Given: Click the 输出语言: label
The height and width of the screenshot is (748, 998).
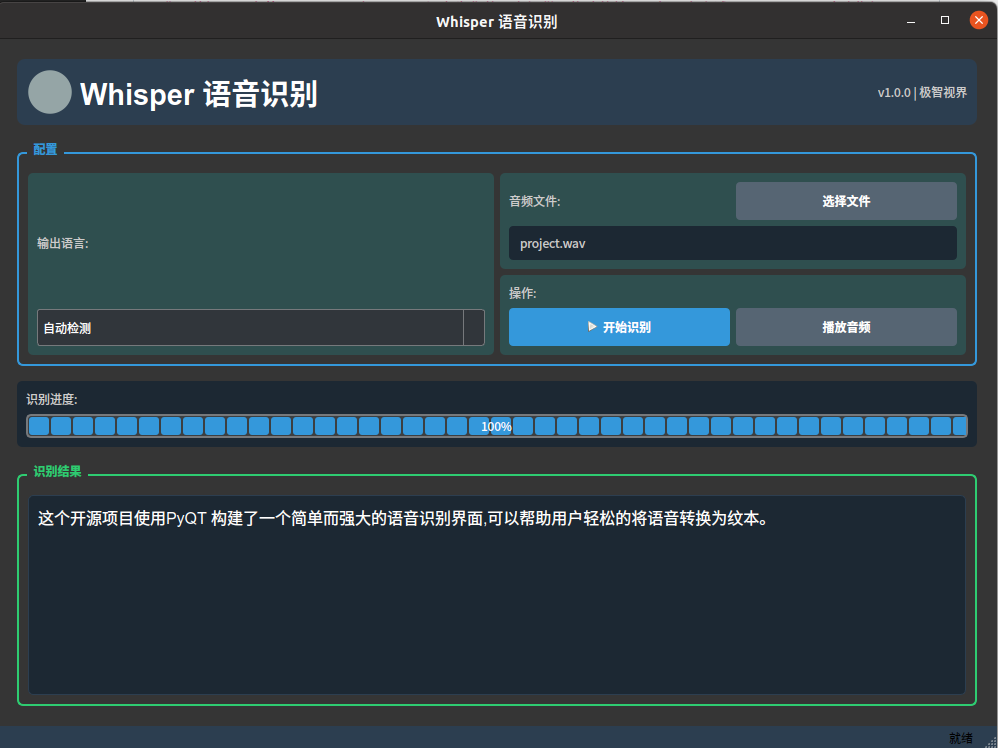Looking at the screenshot, I should [62, 243].
